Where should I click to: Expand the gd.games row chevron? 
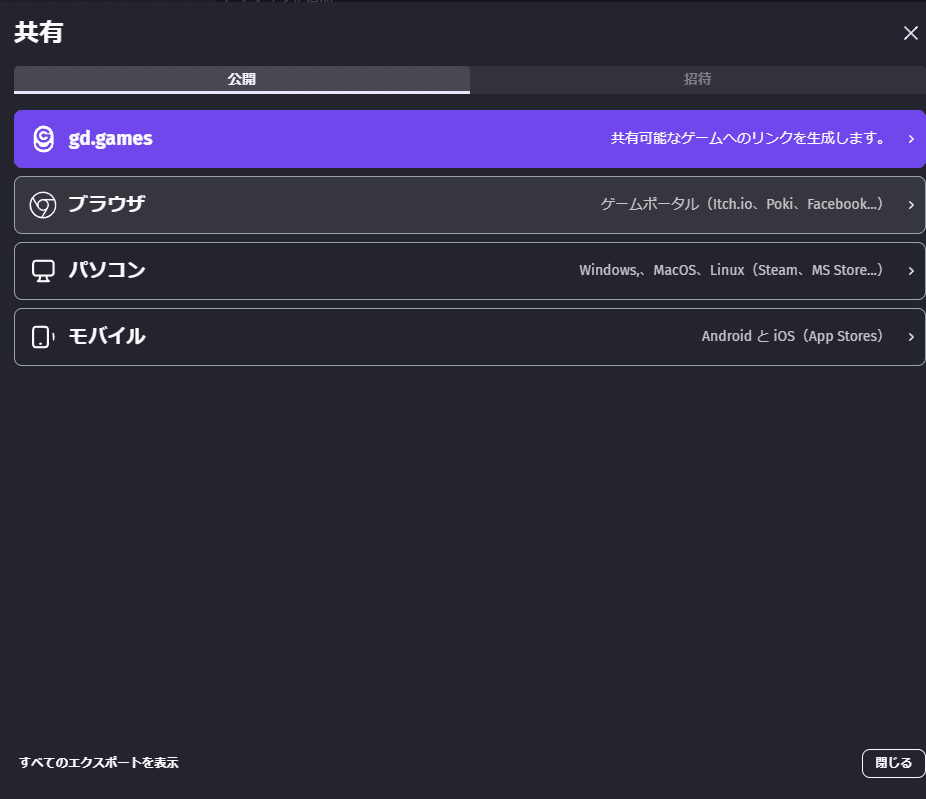coord(911,139)
